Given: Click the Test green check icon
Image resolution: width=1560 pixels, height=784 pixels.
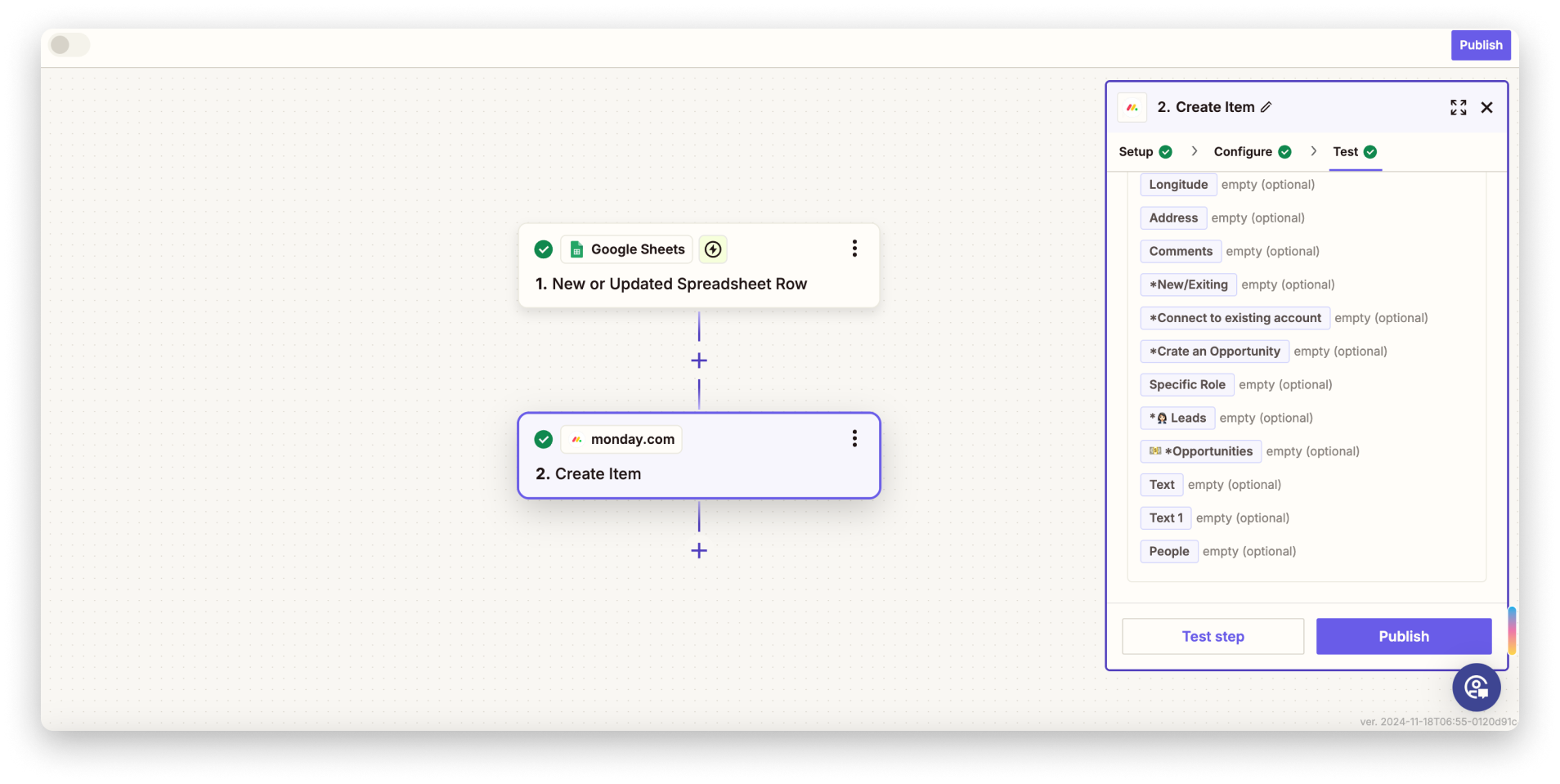Looking at the screenshot, I should point(1370,152).
